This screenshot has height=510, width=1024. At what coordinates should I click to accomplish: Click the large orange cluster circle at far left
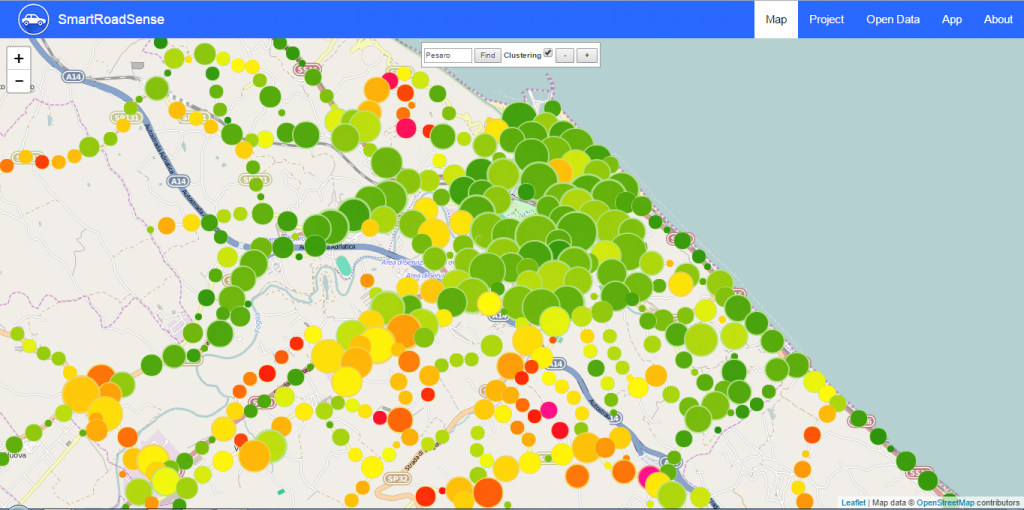(x=82, y=394)
